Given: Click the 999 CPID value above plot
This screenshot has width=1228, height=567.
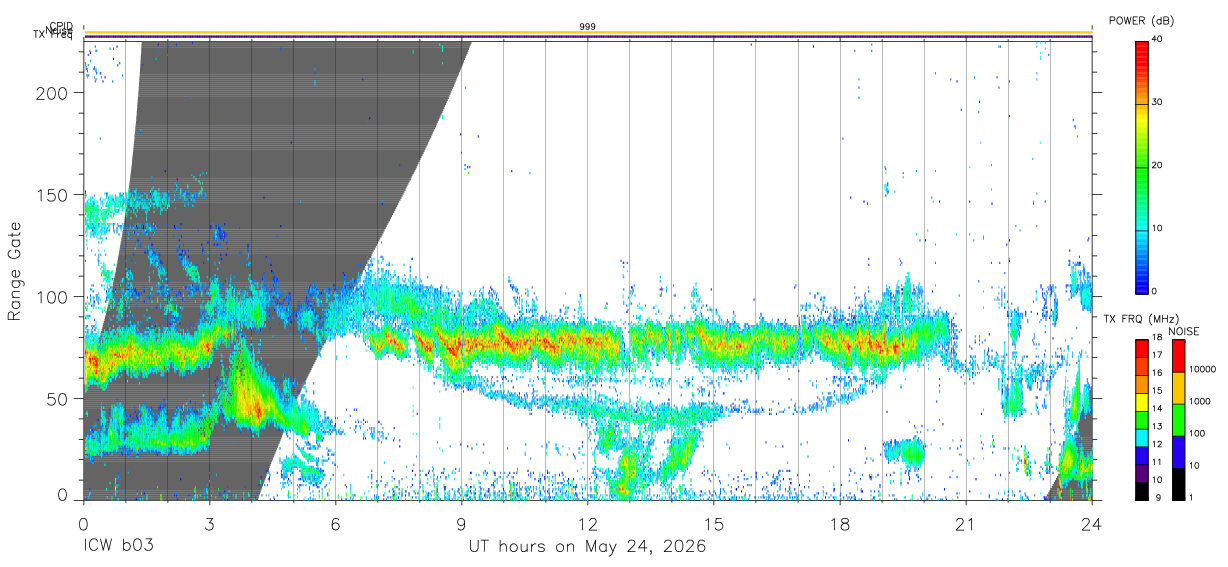Looking at the screenshot, I should (587, 26).
